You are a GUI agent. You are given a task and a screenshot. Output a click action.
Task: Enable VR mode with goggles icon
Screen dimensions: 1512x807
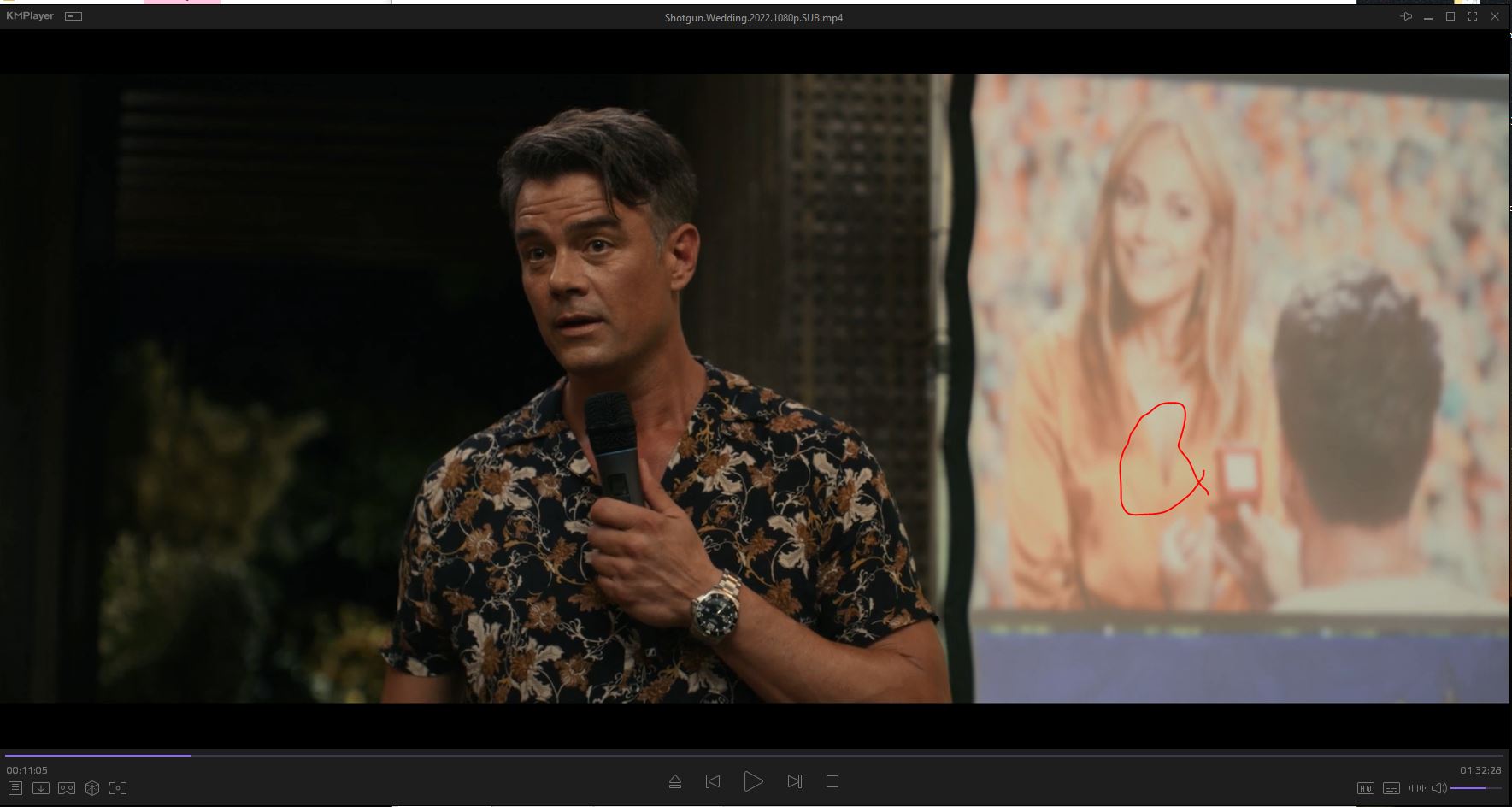coord(67,788)
